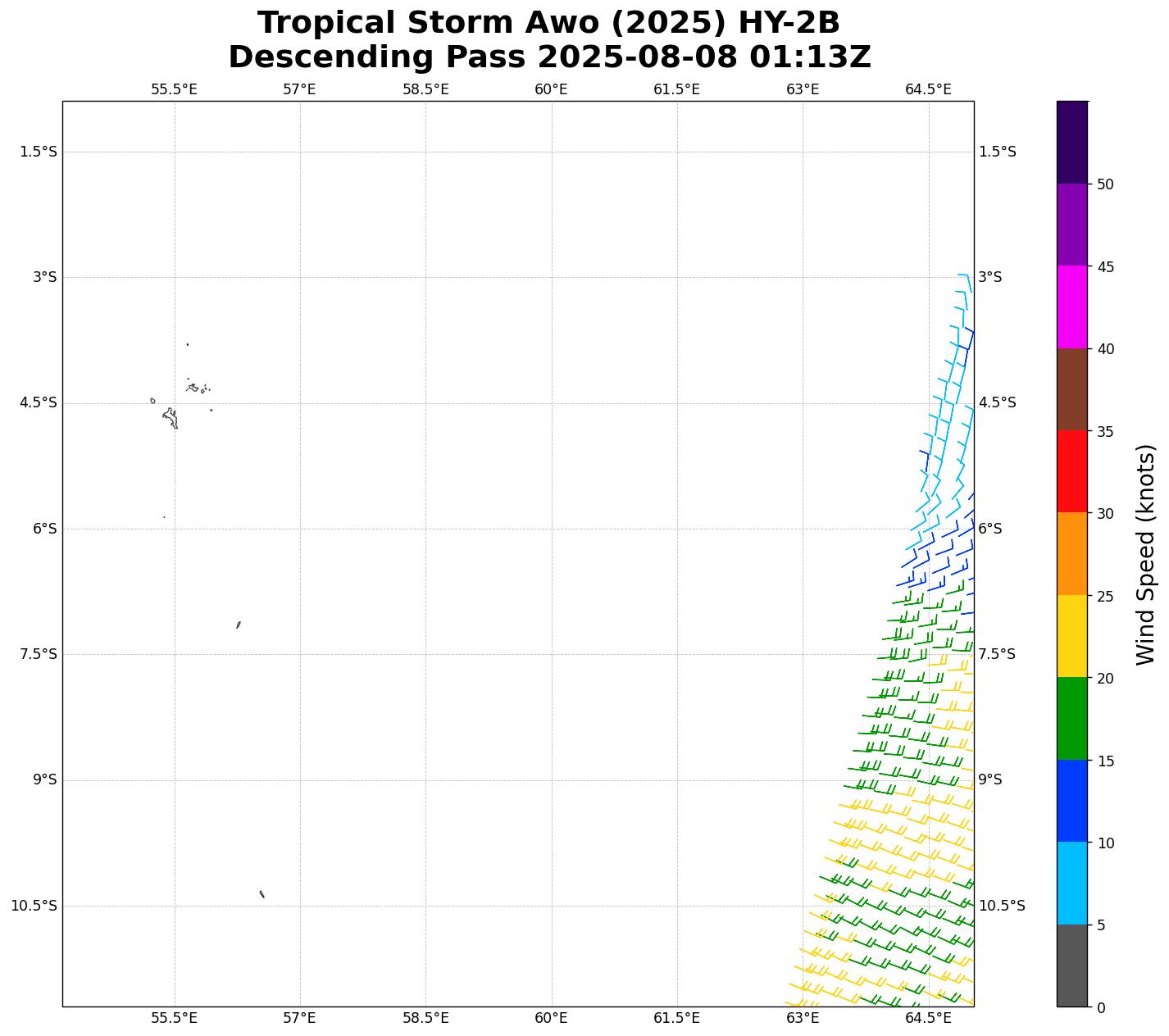Pick the yellow 20–25 knots colorbar segment
The image size is (1169, 1036).
click(x=1071, y=635)
